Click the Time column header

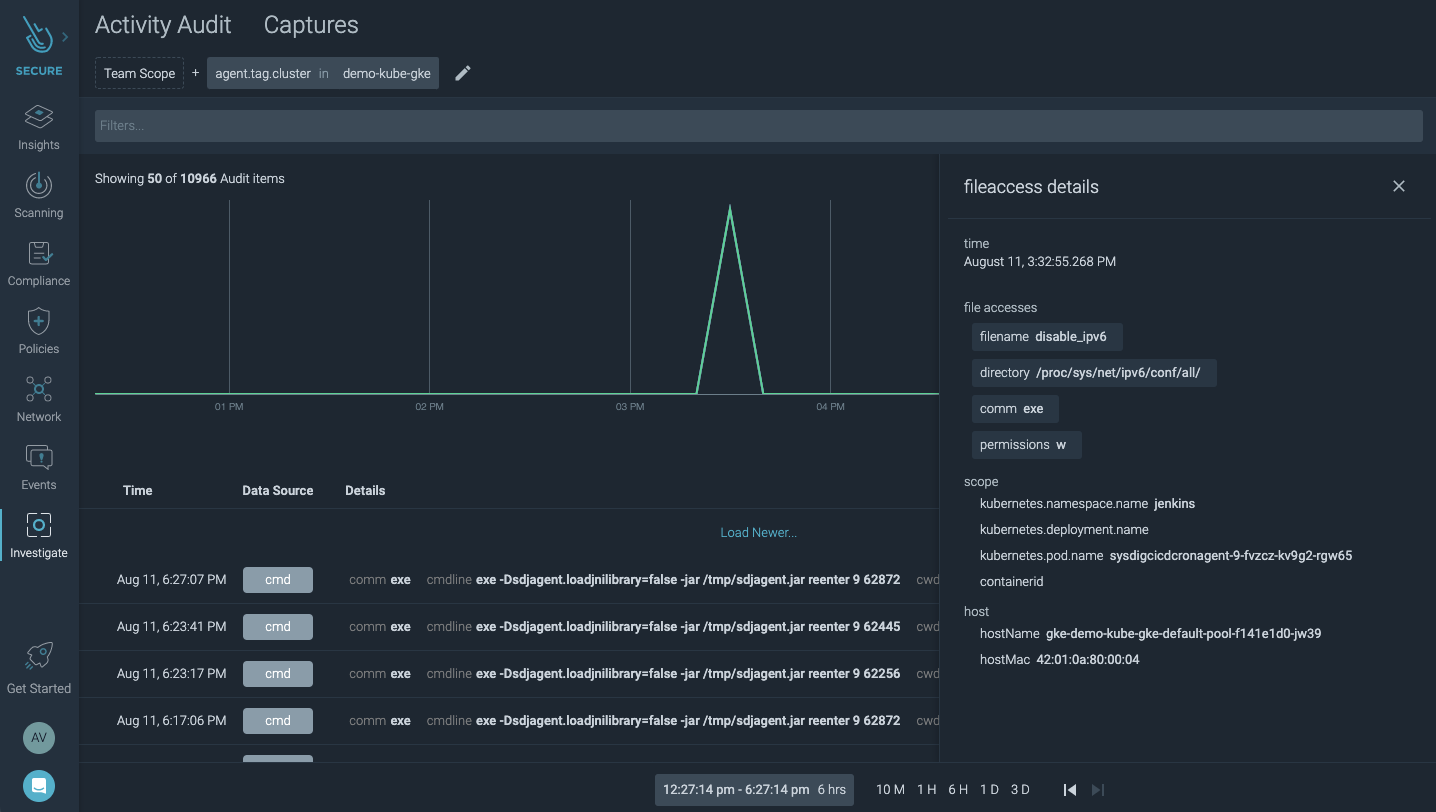coord(138,491)
